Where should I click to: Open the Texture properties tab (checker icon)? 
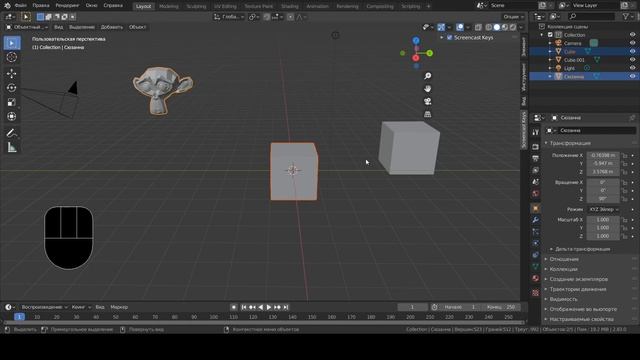click(536, 293)
